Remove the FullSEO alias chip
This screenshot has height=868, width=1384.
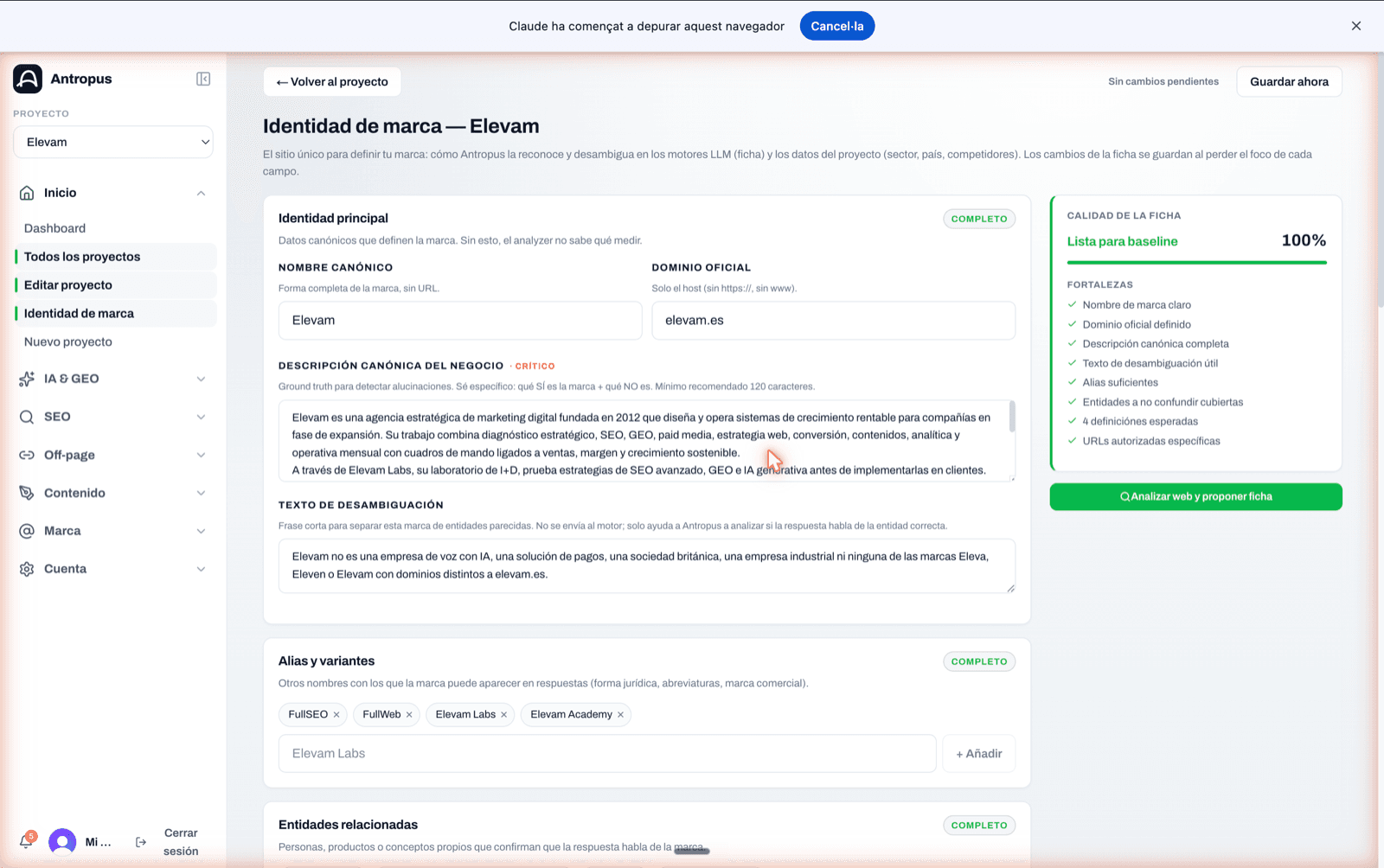336,715
